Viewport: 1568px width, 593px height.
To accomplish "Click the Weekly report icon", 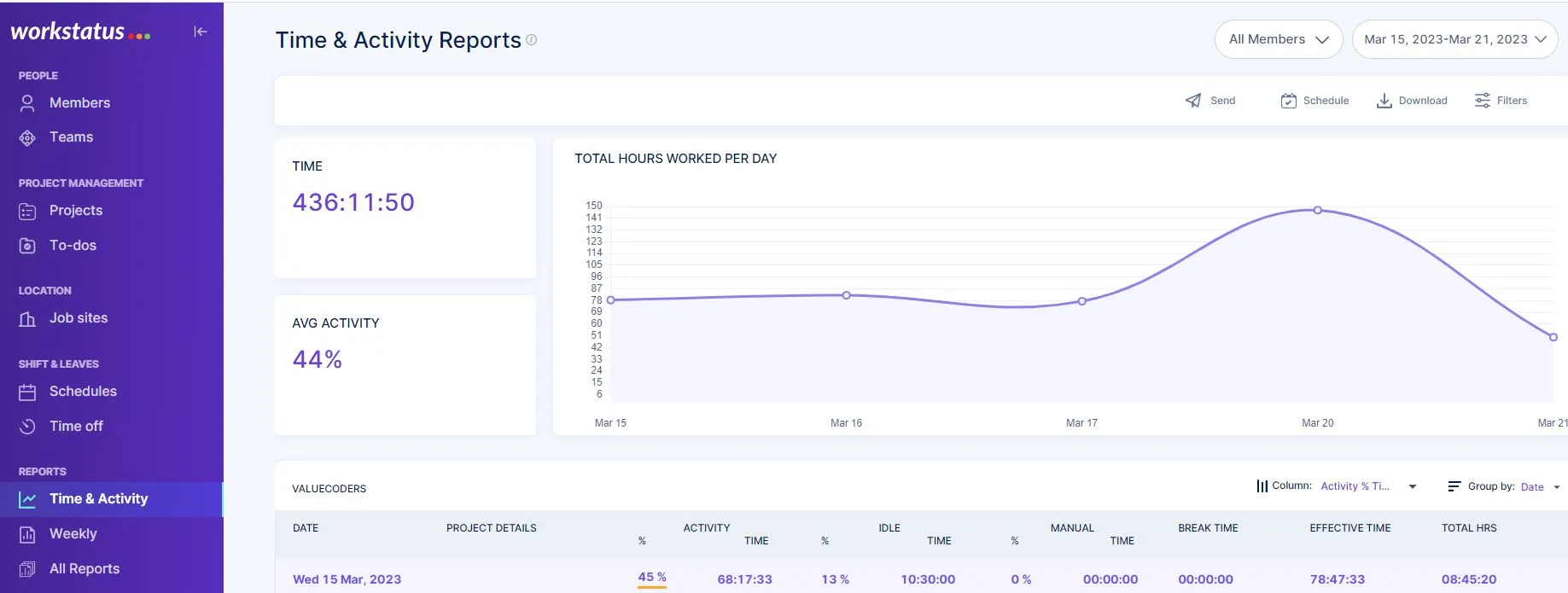I will (x=27, y=534).
